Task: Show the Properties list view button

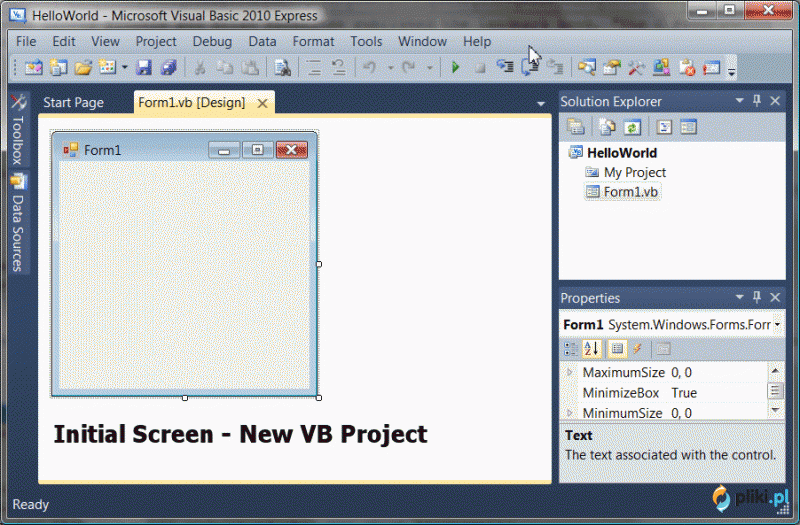Action: (617, 349)
